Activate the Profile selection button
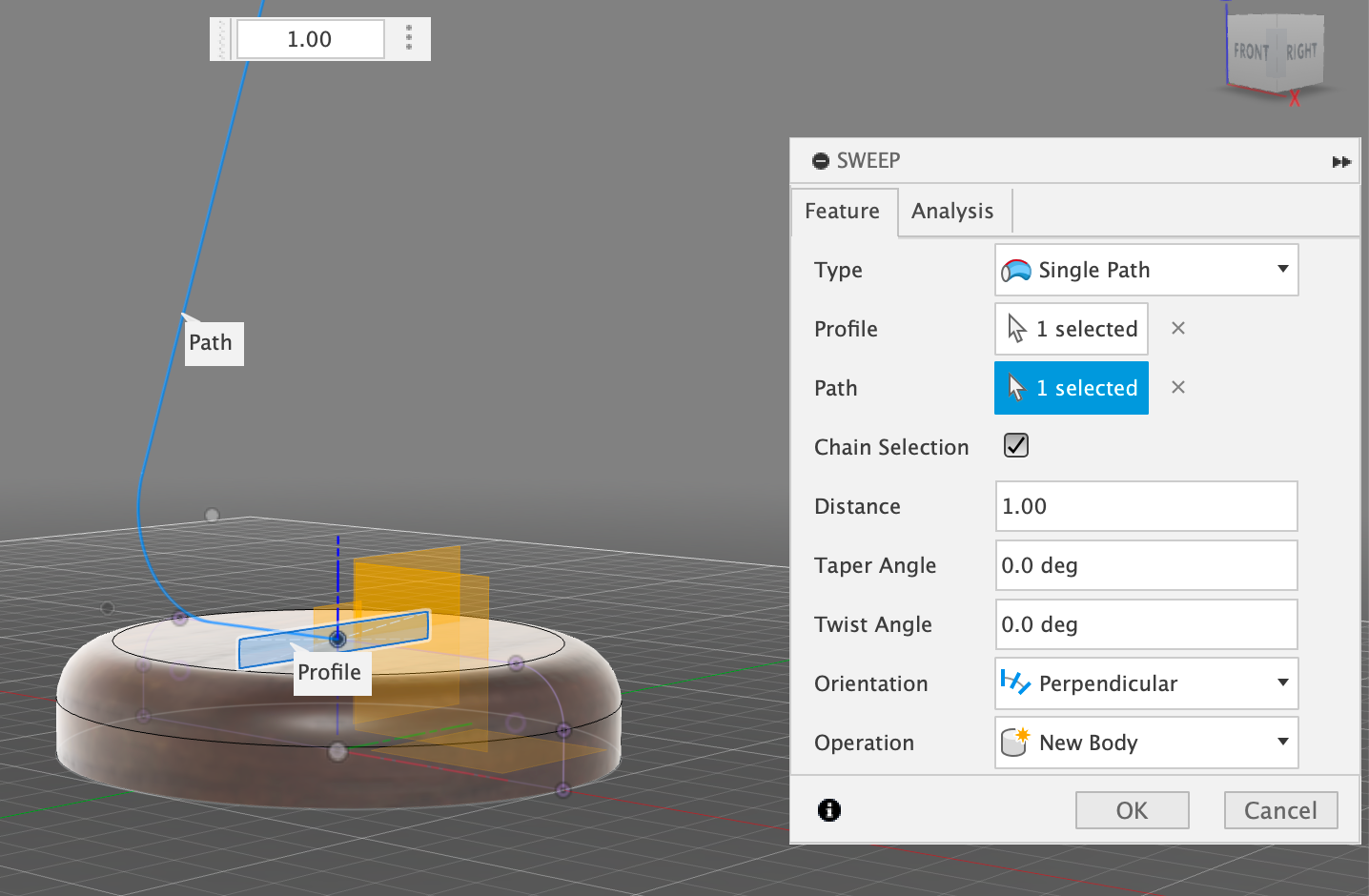 click(1071, 329)
